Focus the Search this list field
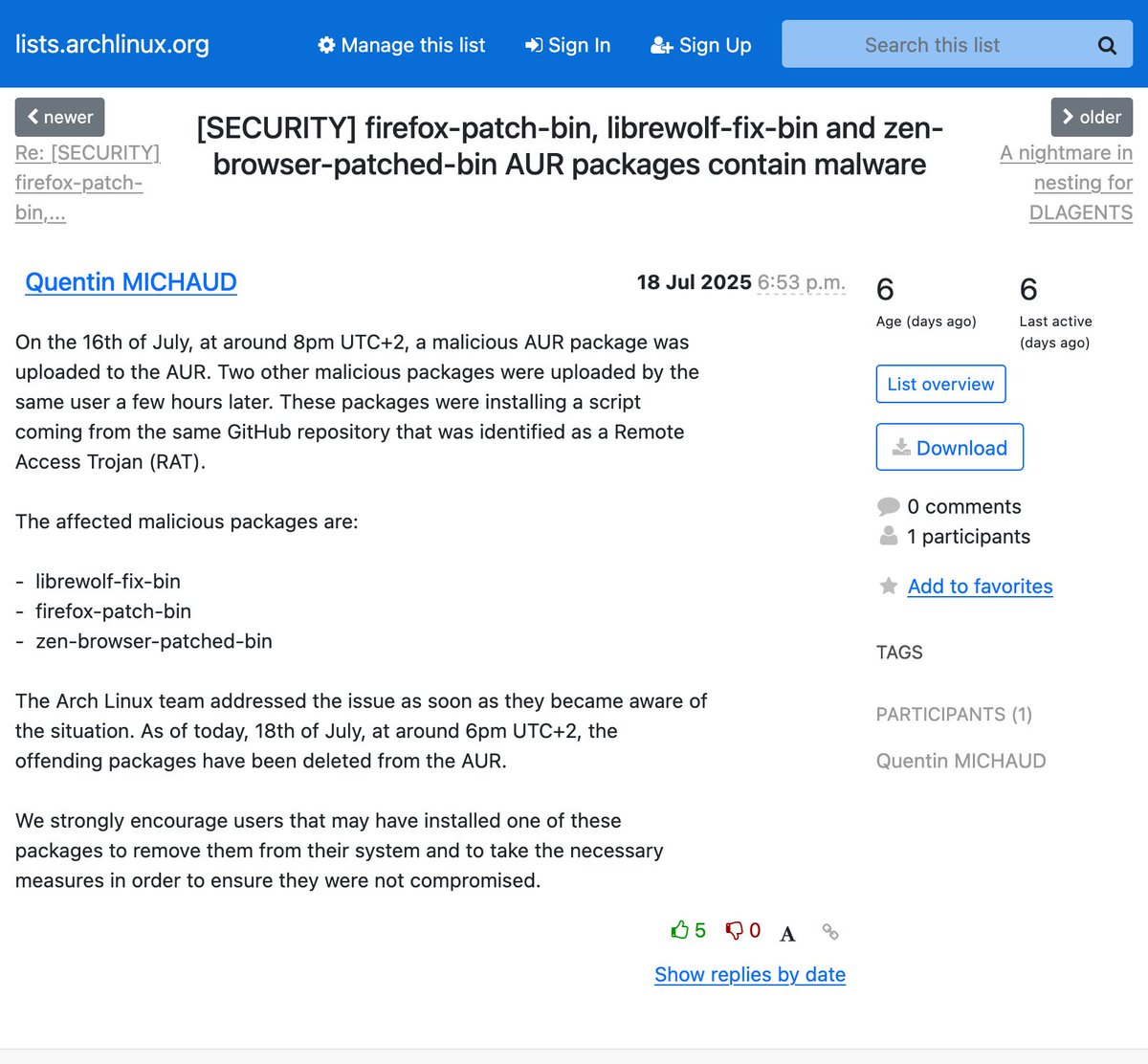This screenshot has height=1064, width=1148. [x=958, y=44]
